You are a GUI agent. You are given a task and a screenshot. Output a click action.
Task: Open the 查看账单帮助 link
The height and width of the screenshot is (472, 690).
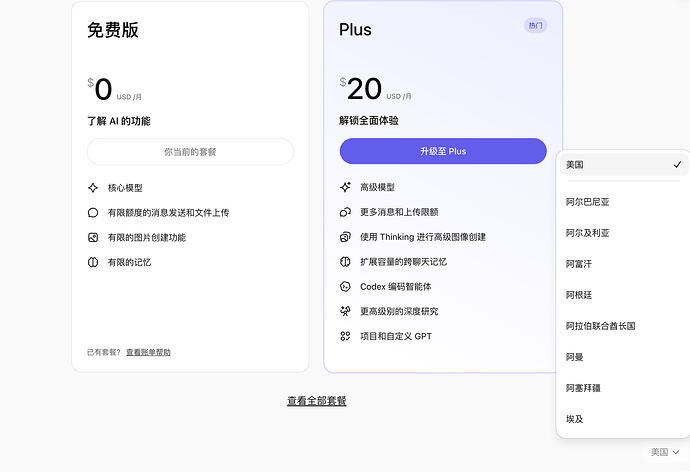point(148,352)
